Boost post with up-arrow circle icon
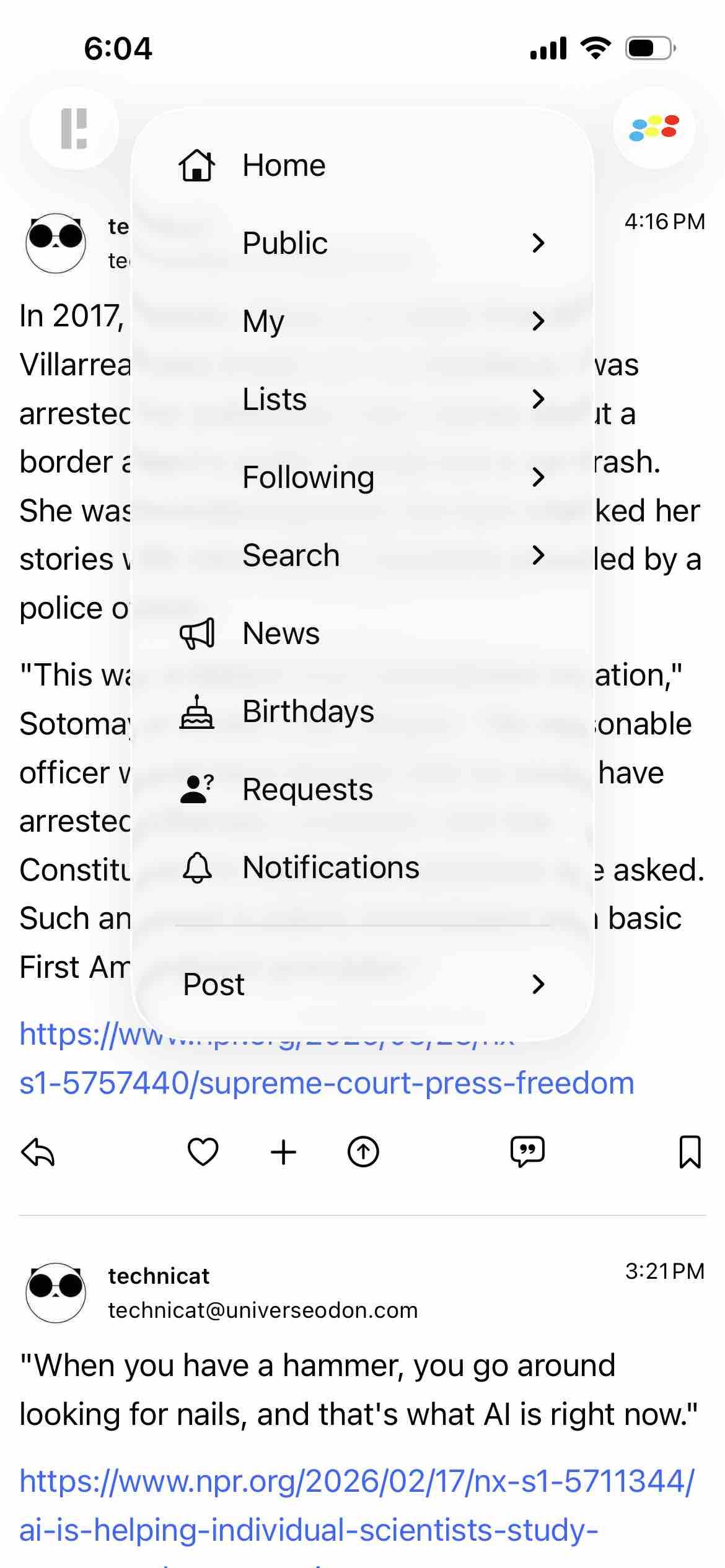The height and width of the screenshot is (1568, 725). [x=363, y=1152]
